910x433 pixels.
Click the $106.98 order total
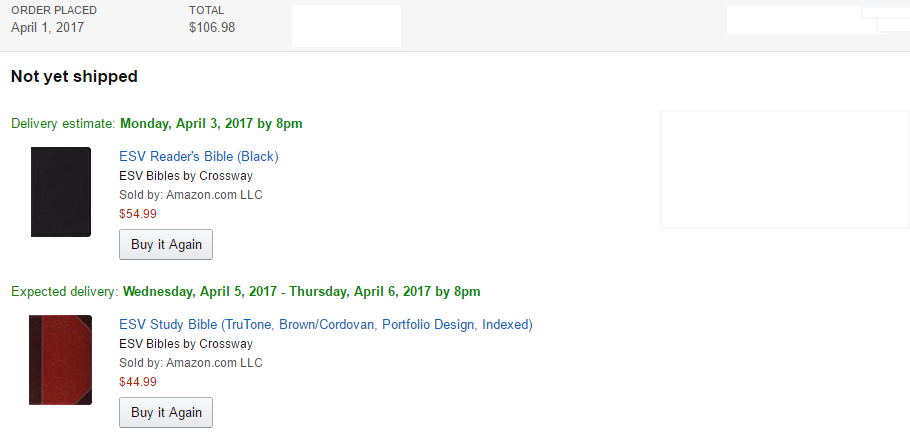(212, 27)
